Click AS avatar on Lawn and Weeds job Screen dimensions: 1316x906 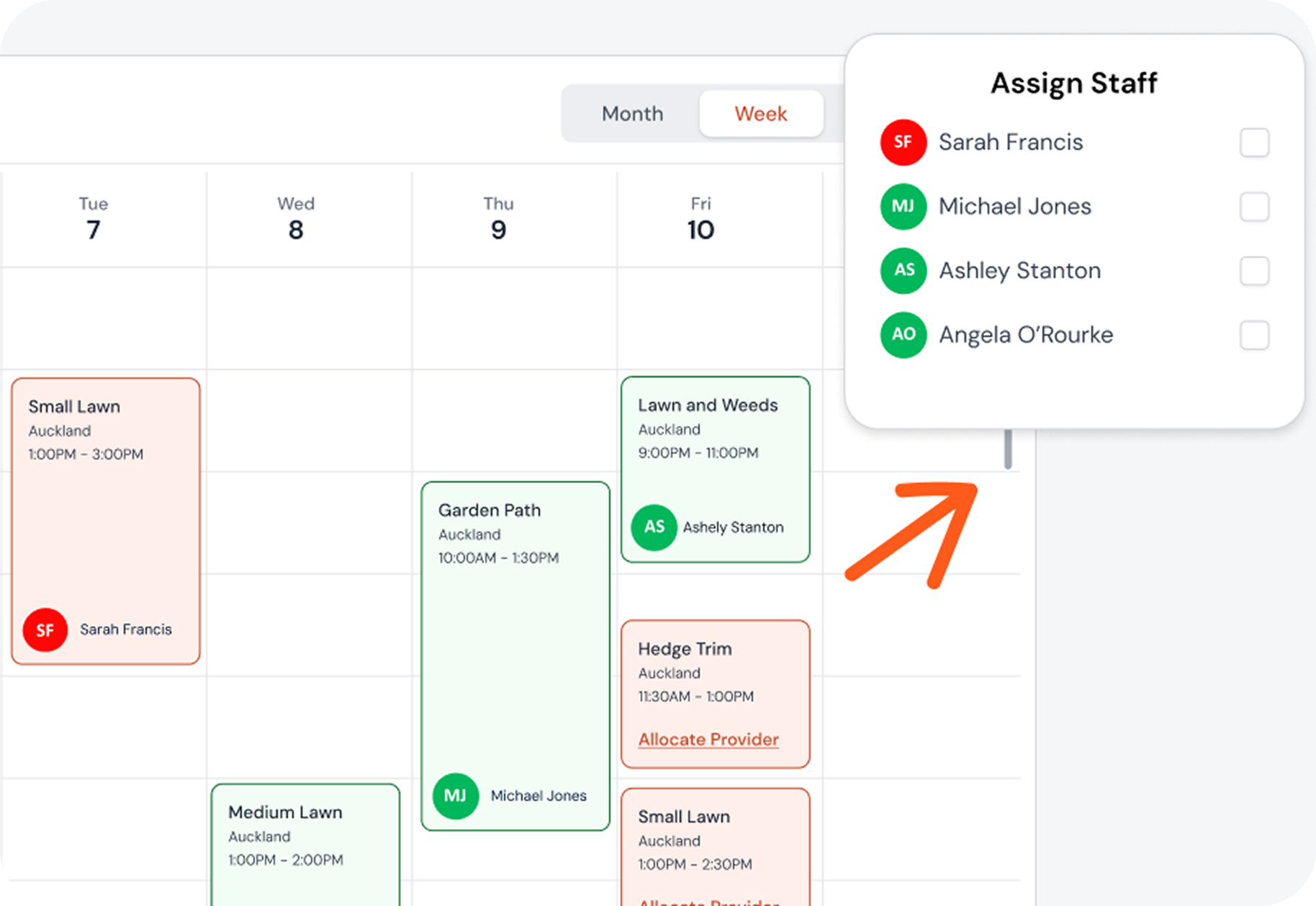click(654, 527)
